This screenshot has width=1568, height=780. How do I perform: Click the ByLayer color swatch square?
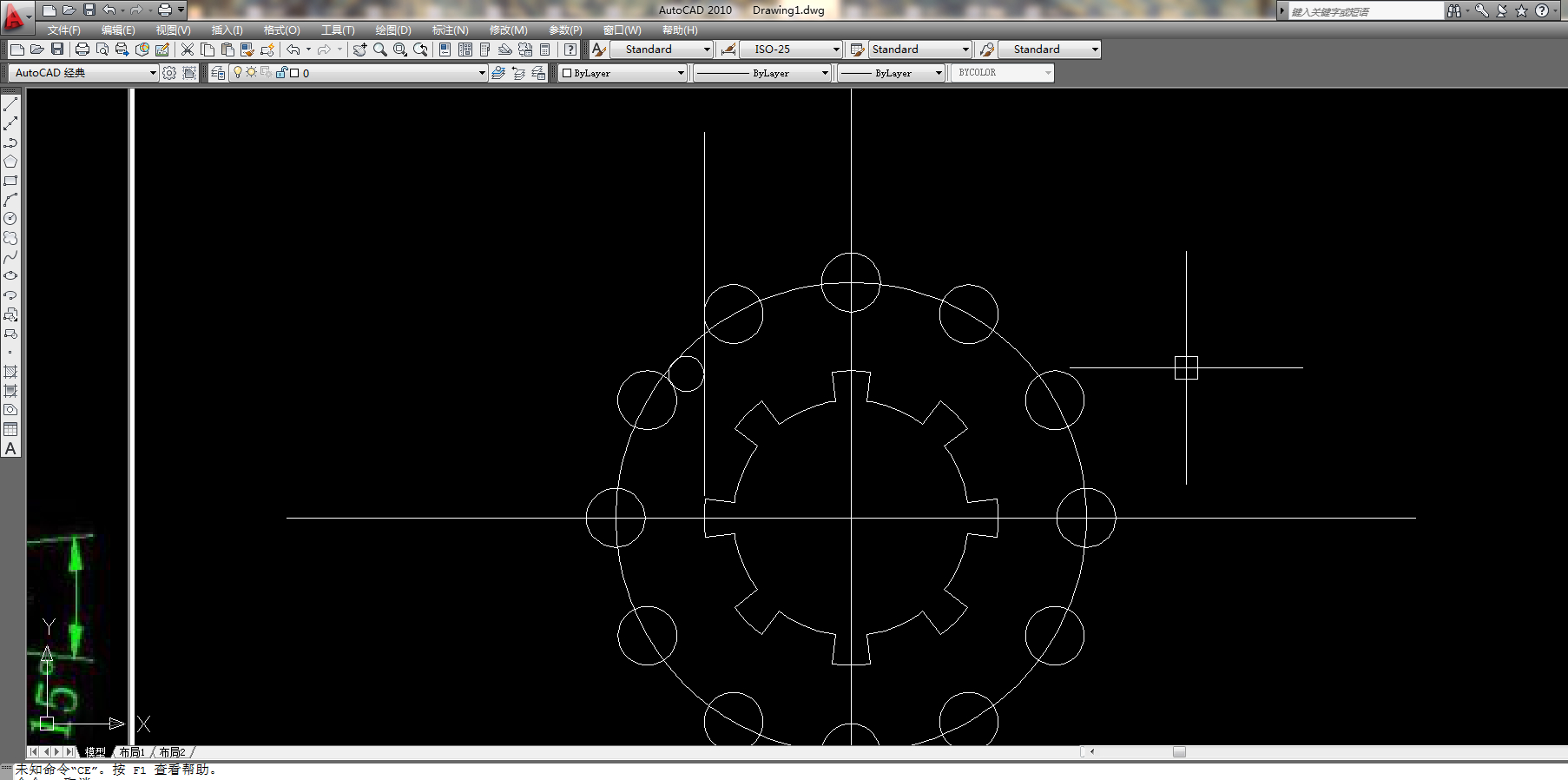[567, 73]
